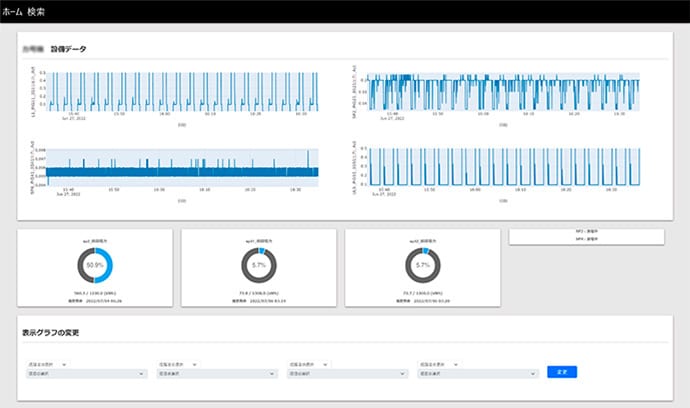Image resolution: width=690 pixels, height=408 pixels.
Task: Open the first wide graph selection dropdown
Action: click(84, 374)
